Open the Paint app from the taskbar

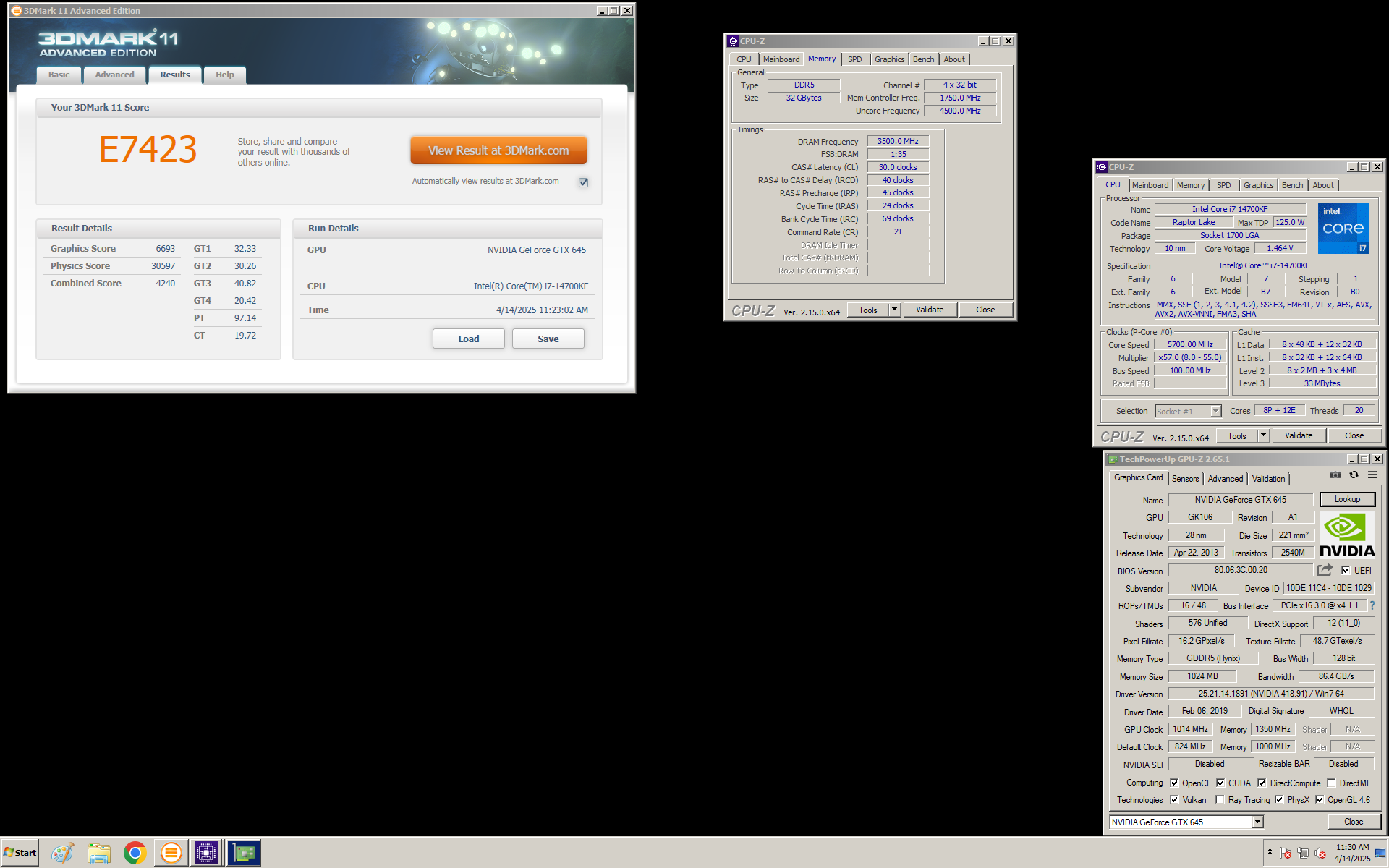coord(62,854)
